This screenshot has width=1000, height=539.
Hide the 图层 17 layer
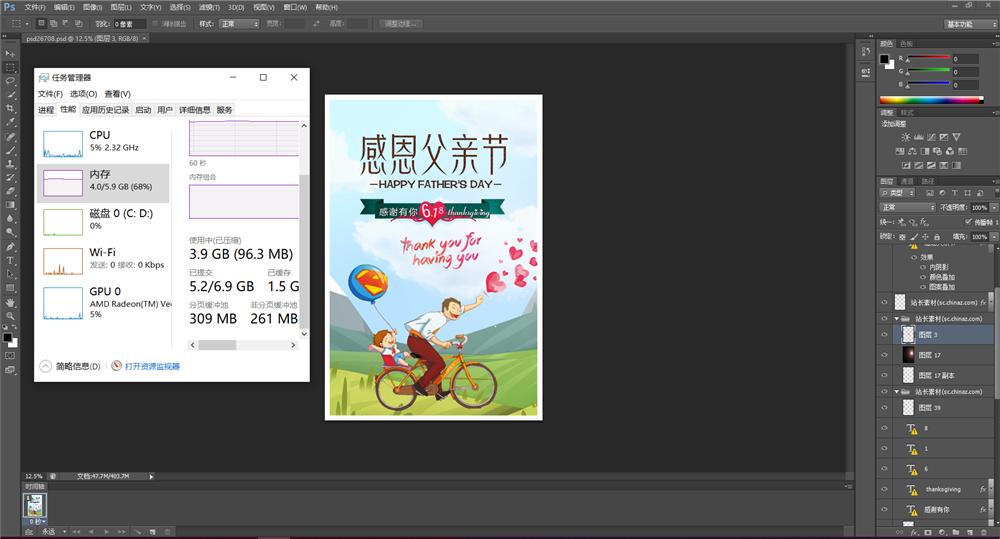click(884, 355)
